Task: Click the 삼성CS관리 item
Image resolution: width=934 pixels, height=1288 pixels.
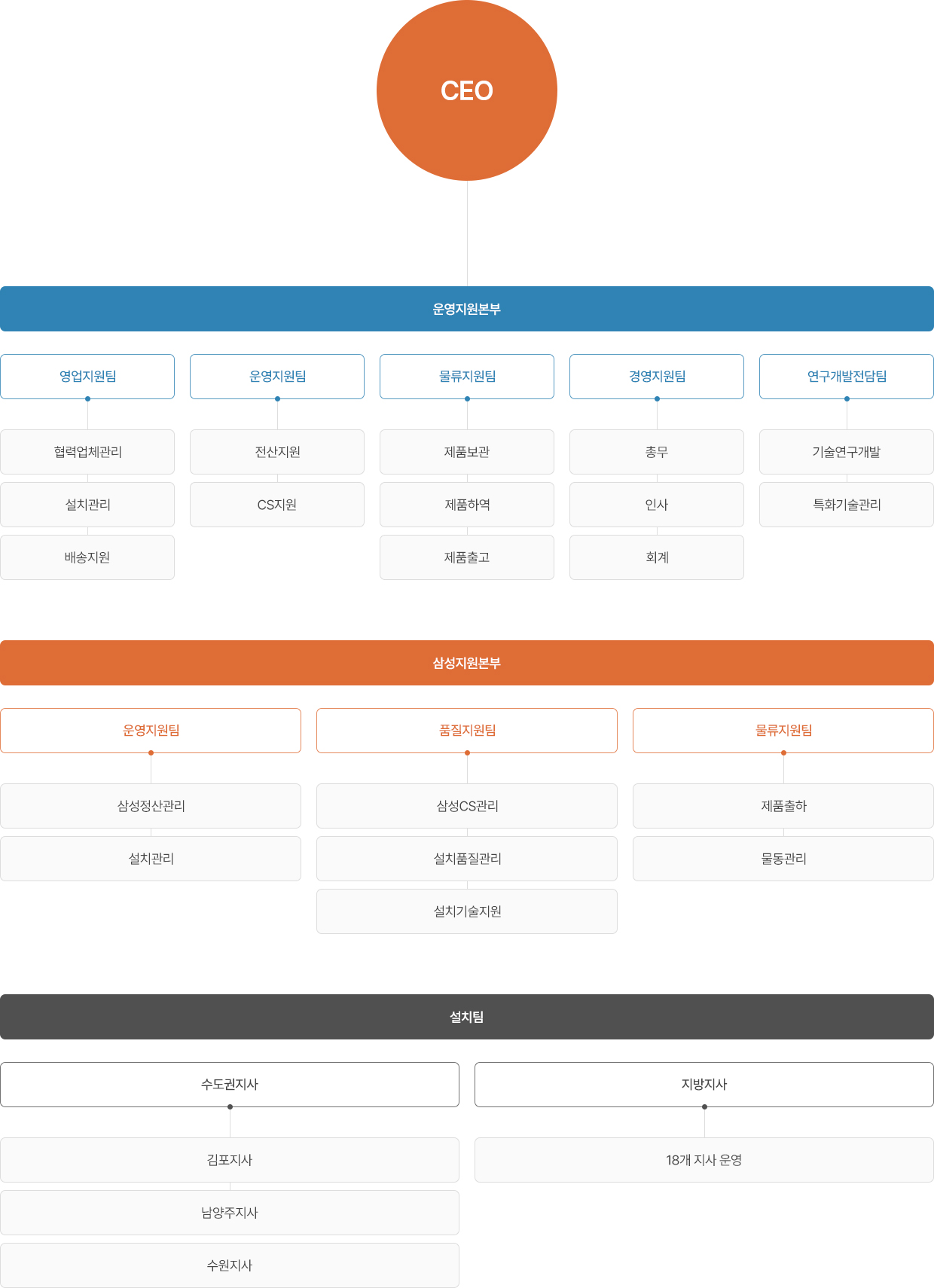Action: pyautogui.click(x=467, y=806)
